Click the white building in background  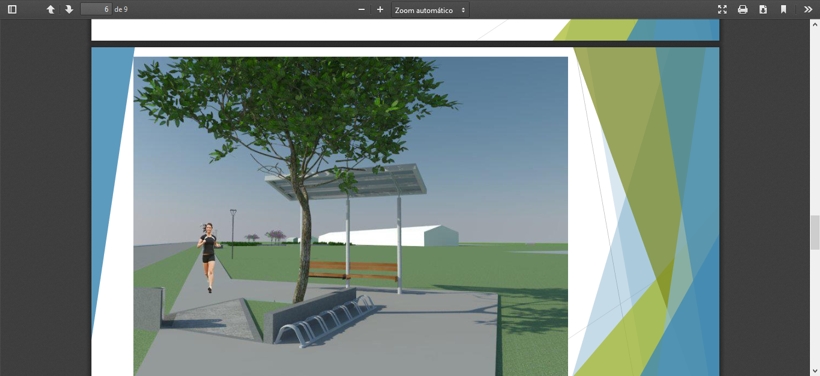coord(388,236)
